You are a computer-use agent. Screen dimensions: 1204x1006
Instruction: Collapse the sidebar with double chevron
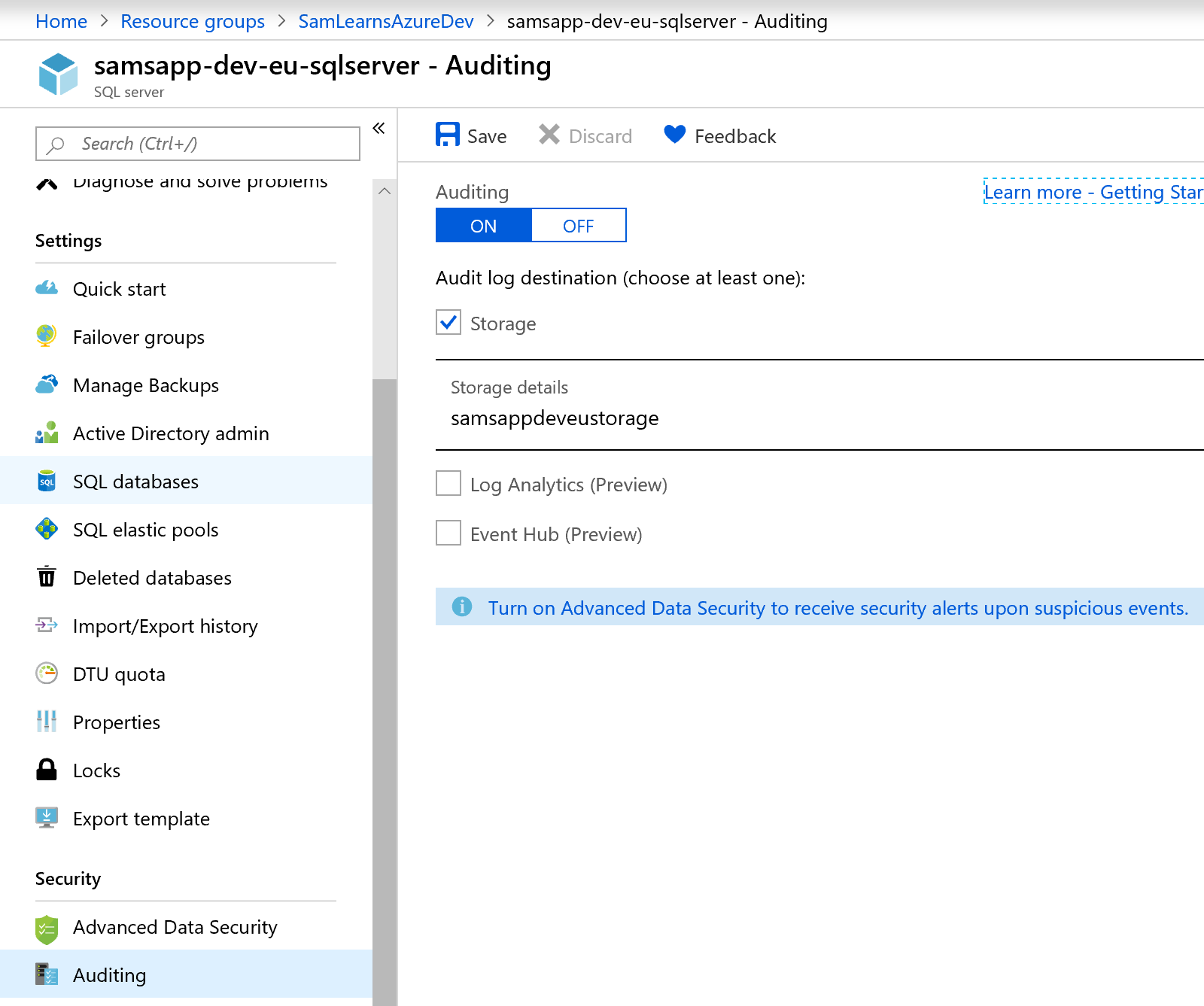coord(379,128)
